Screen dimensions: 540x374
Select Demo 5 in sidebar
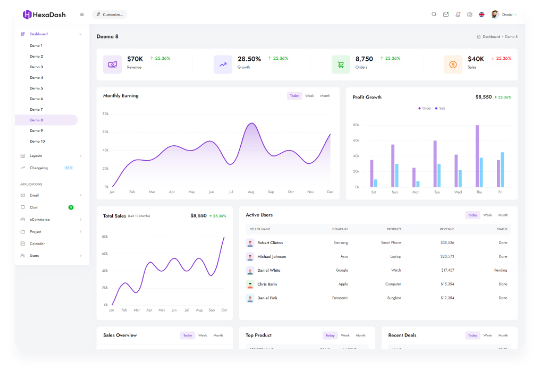pos(36,88)
